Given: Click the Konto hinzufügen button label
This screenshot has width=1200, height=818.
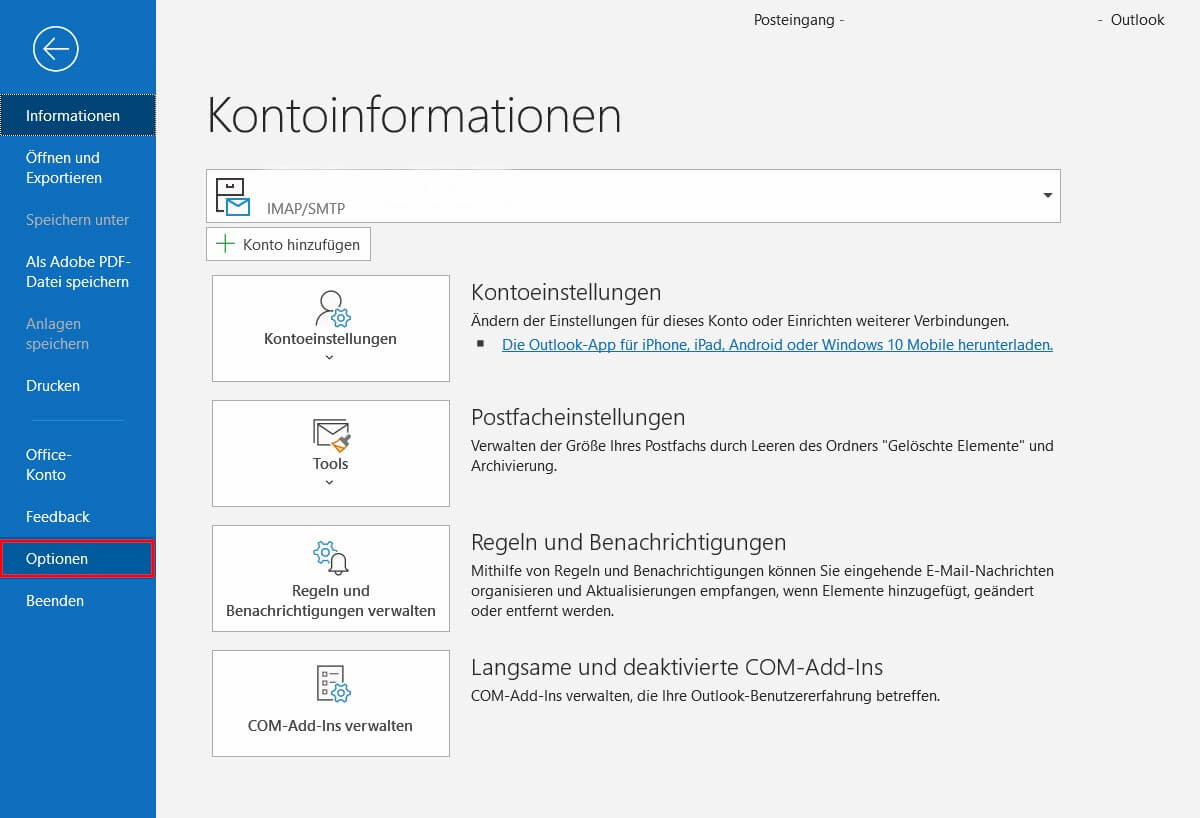Looking at the screenshot, I should [x=301, y=245].
